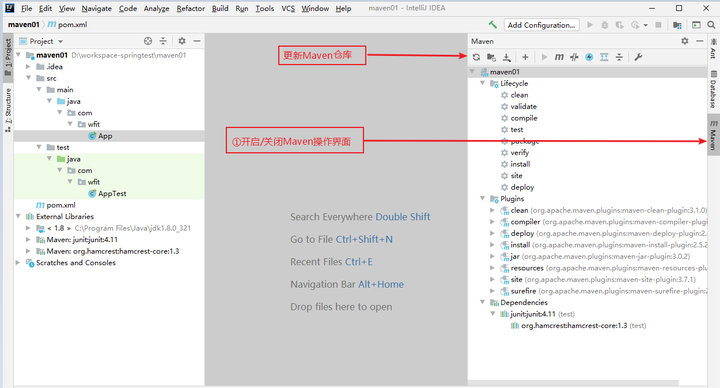Add a Maven project with plus icon
Viewport: 720px width, 388px height.
pyautogui.click(x=525, y=57)
